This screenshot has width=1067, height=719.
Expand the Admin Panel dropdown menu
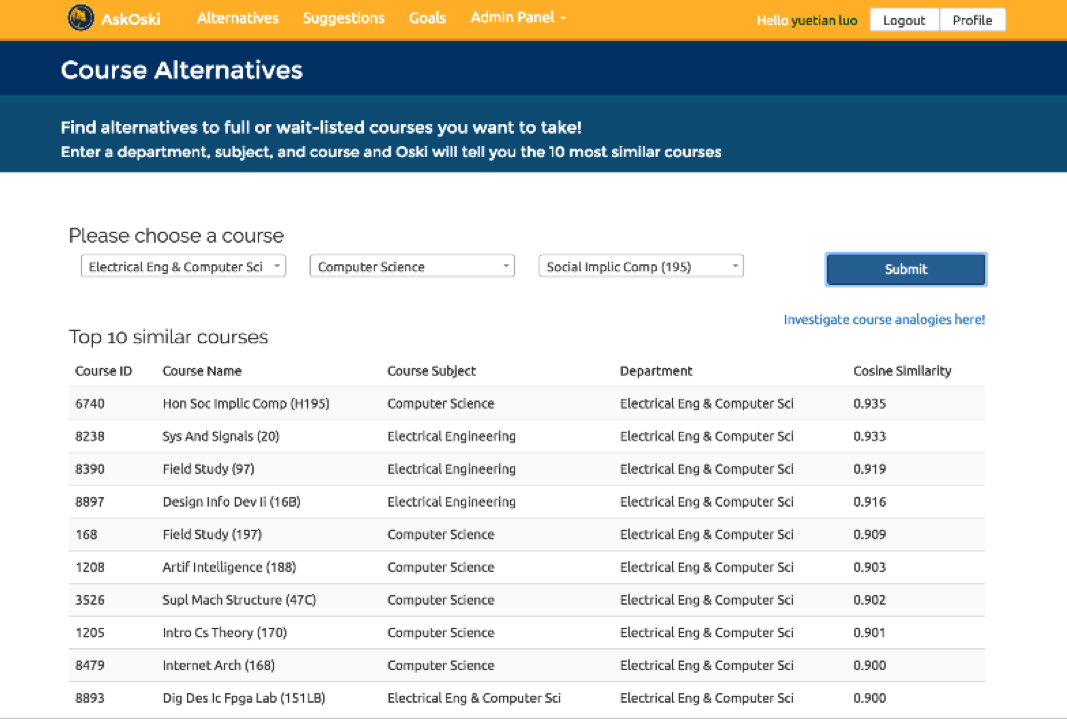coord(518,18)
